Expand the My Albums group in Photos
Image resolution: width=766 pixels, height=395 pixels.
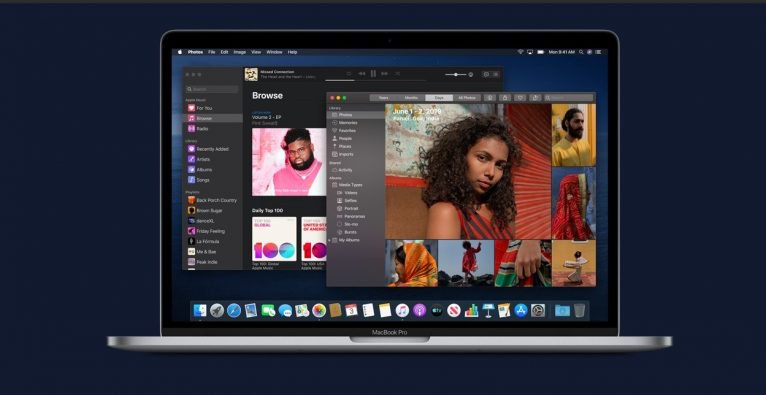coord(329,240)
